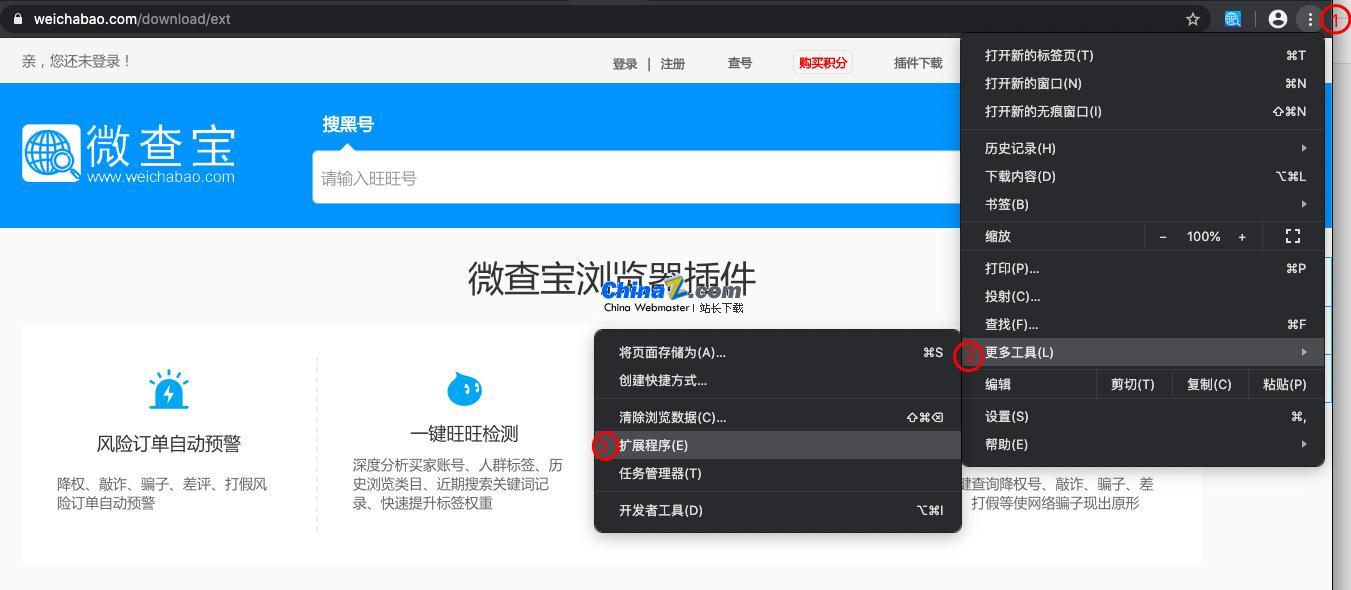Screen dimensions: 1351x590
Task: Open 下载内容(D) from the menu
Action: tap(1142, 176)
